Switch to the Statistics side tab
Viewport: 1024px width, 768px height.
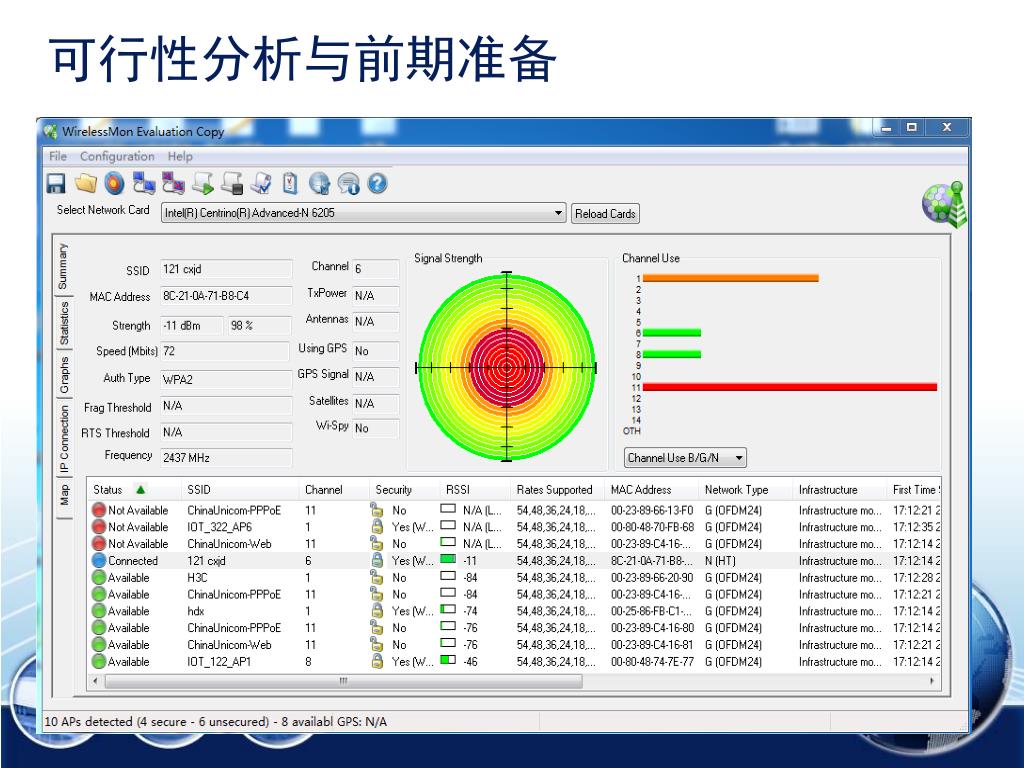tap(64, 323)
